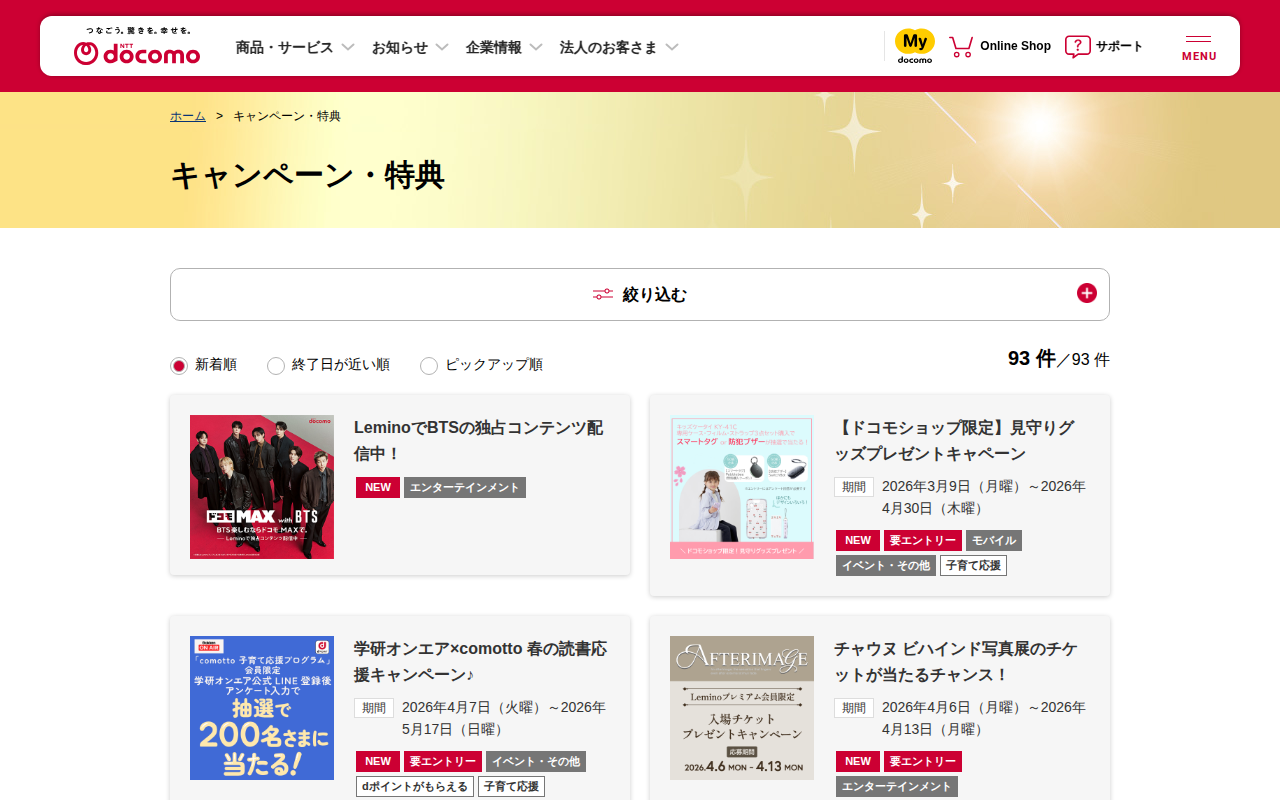Screen dimensions: 1280x800
Task: Go to ホーム breadcrumb link
Action: click(188, 116)
